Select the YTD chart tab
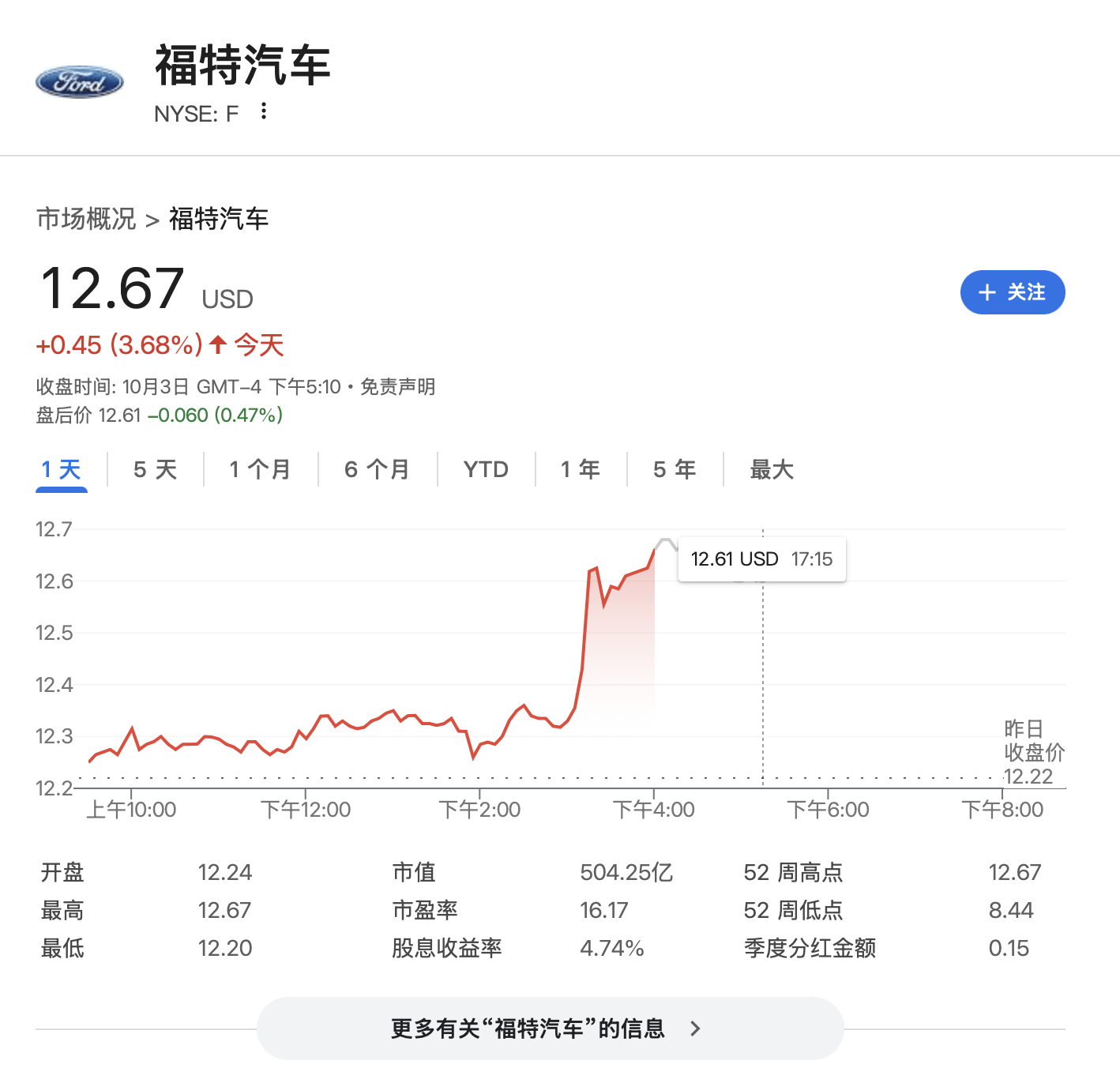This screenshot has width=1120, height=1068. 486,470
